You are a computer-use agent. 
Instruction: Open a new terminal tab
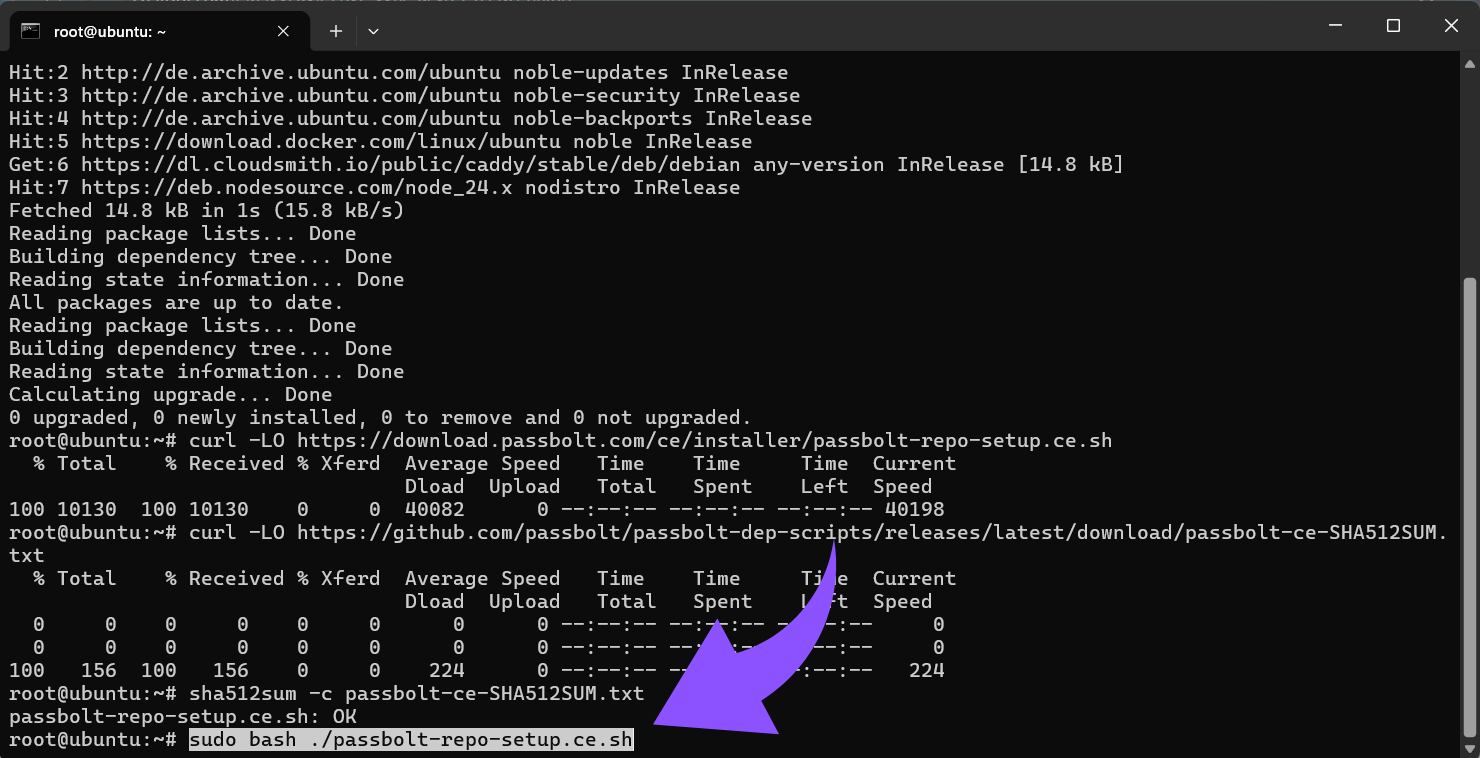click(x=336, y=31)
